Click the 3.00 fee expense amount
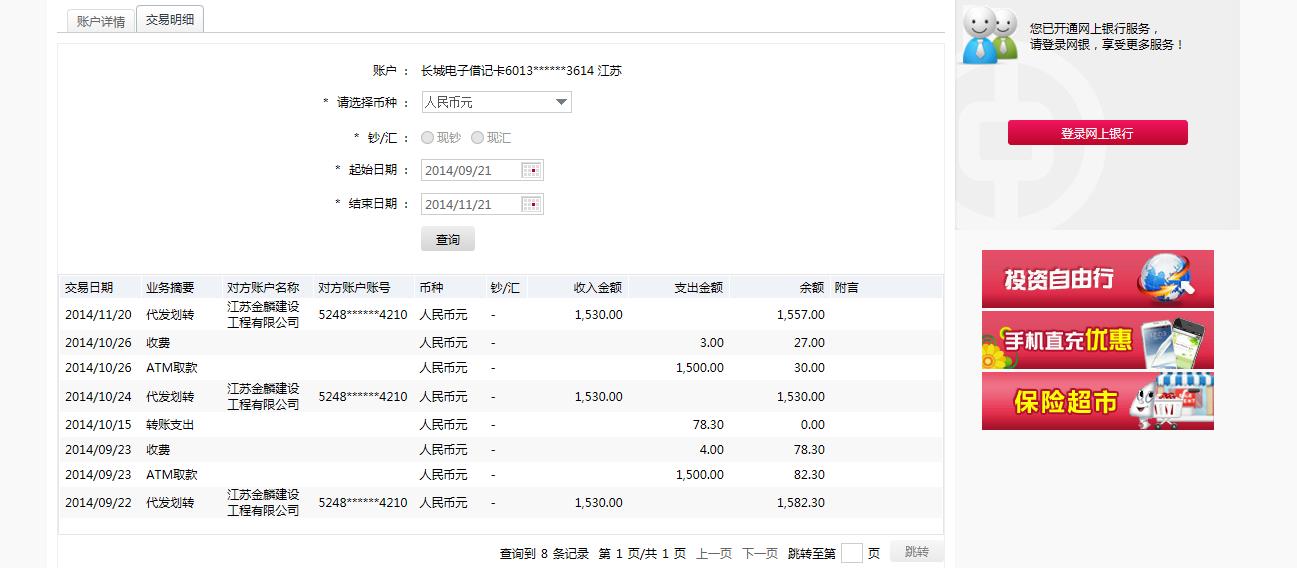Image resolution: width=1297 pixels, height=568 pixels. [x=712, y=342]
